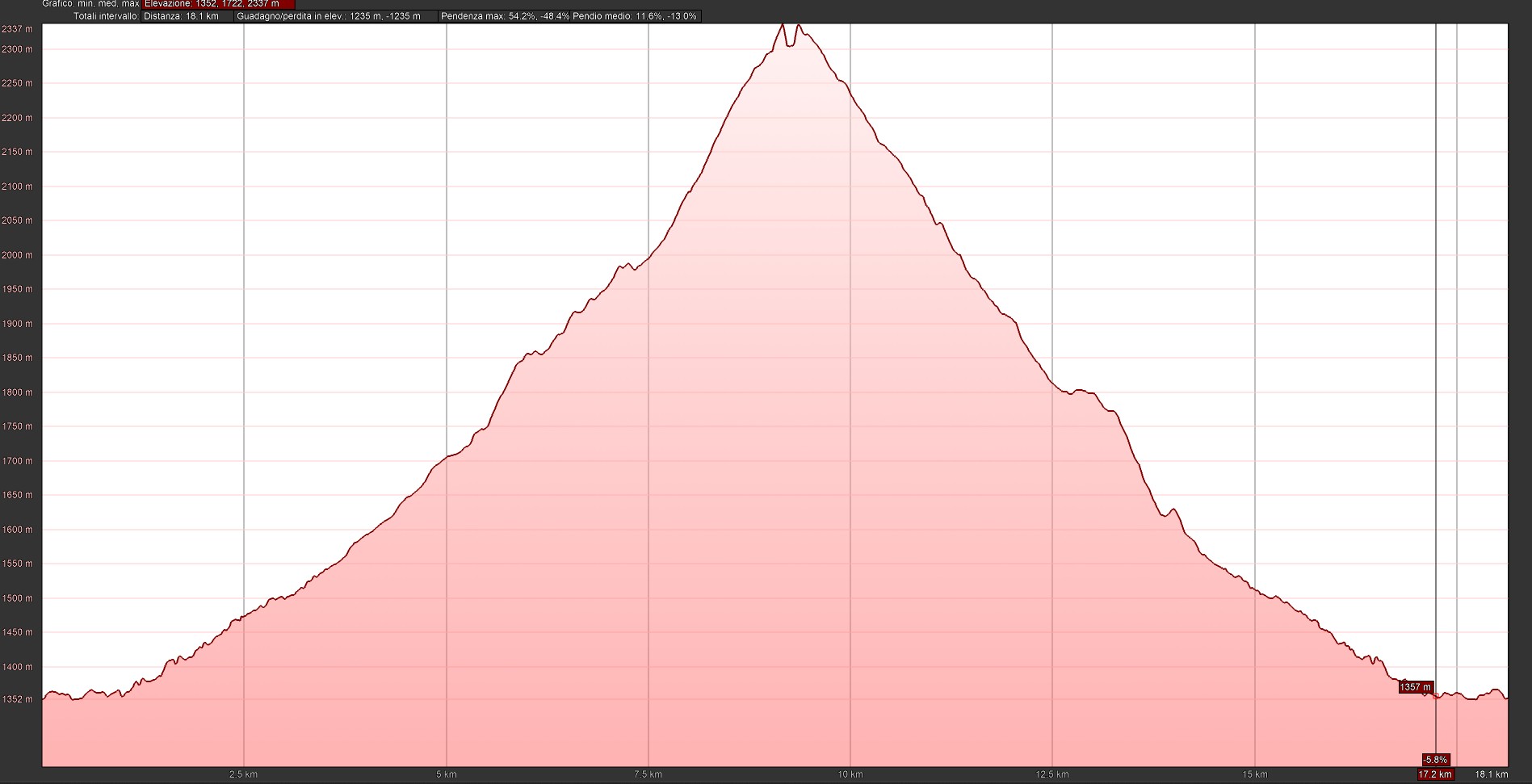1532x784 pixels.
Task: Click the 2000 m y-axis label
Action: click(17, 255)
